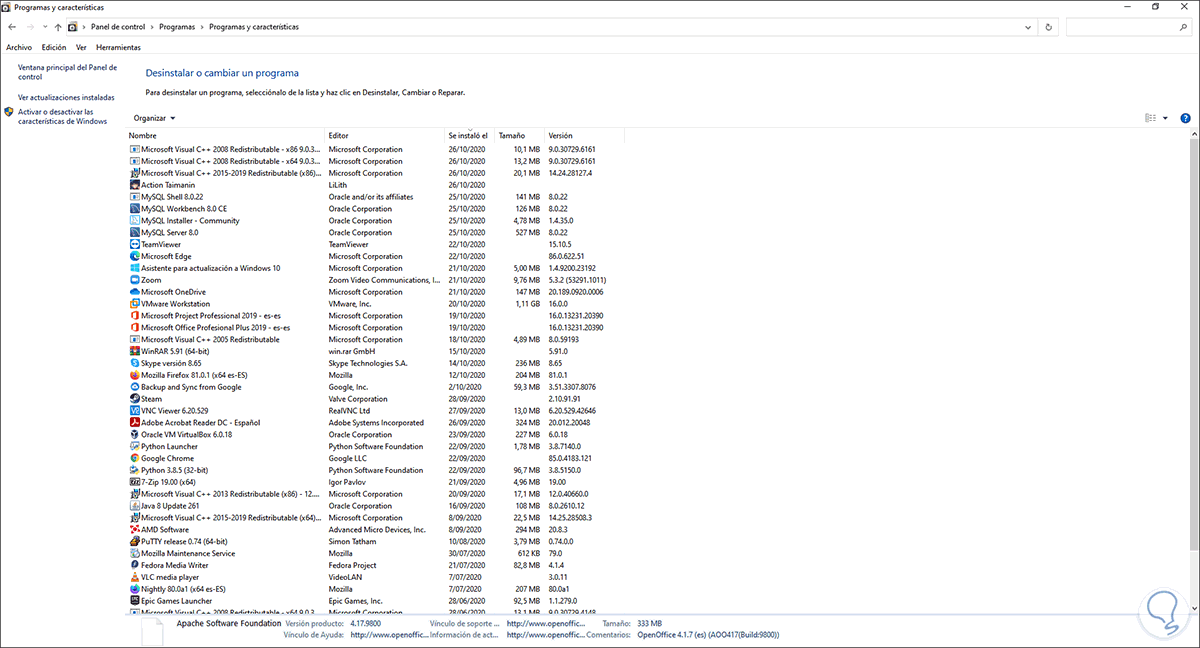This screenshot has height=648, width=1200.
Task: Open Ver actualizaciones instaladas link
Action: tap(66, 98)
